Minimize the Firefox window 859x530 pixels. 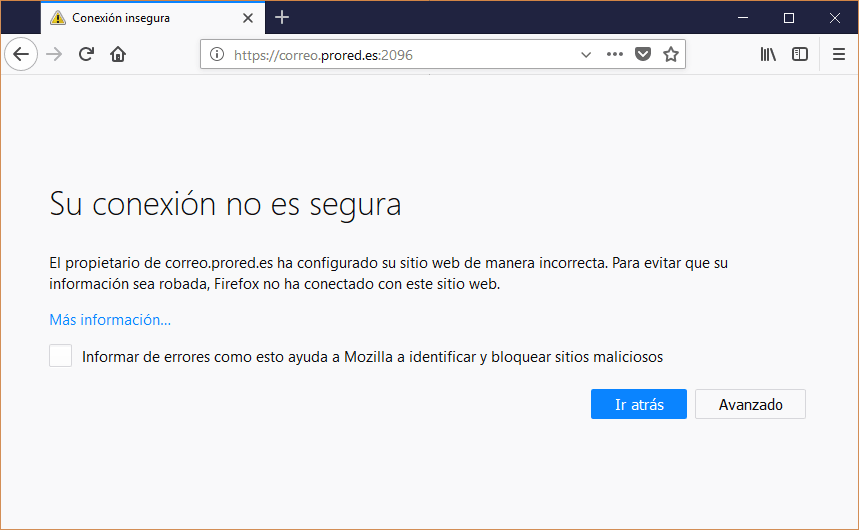pos(743,18)
